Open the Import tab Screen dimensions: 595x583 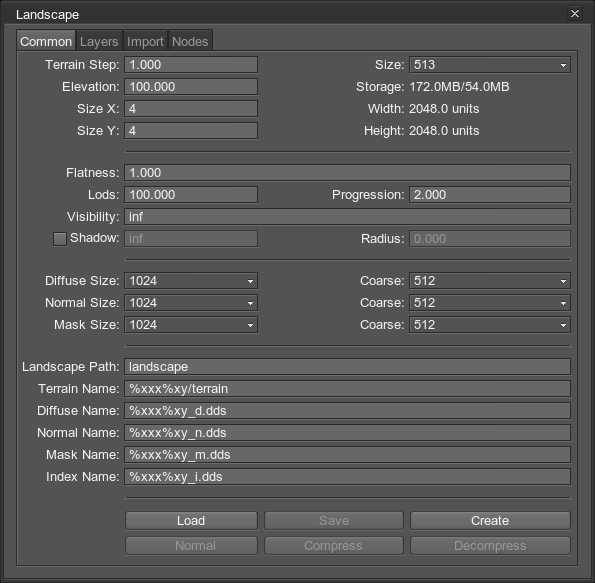[x=145, y=41]
